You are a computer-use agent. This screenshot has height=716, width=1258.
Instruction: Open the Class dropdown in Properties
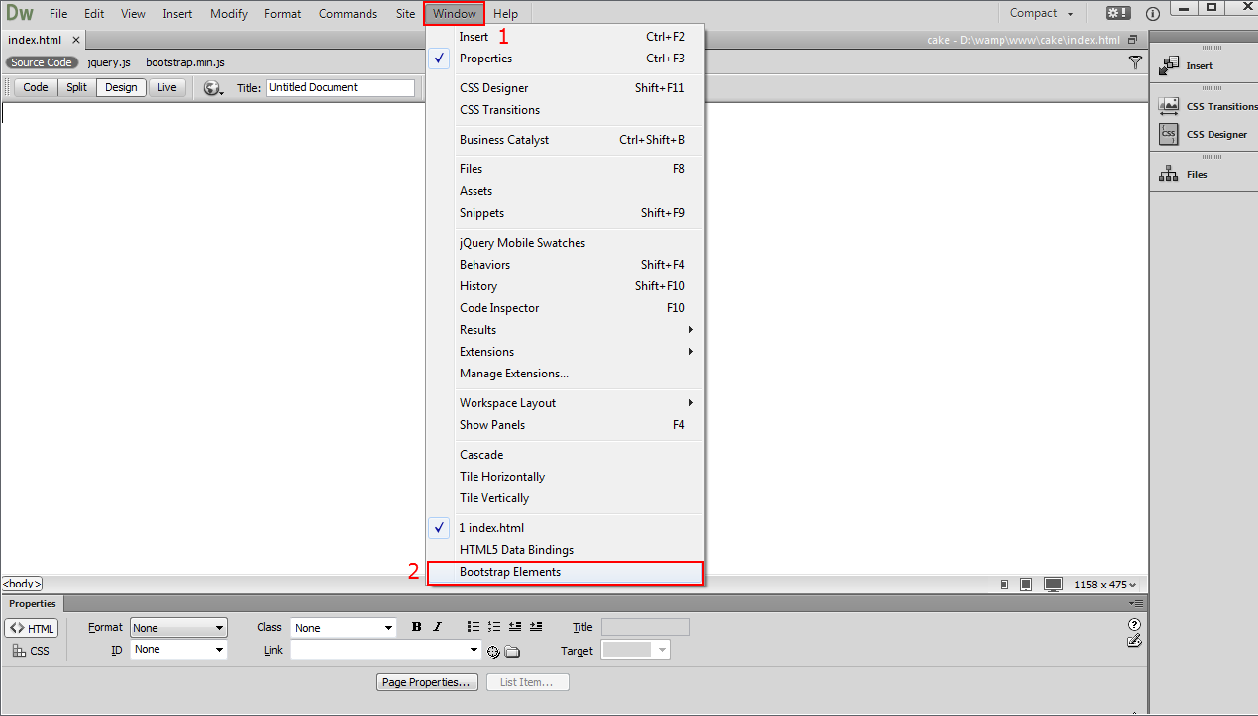point(343,628)
